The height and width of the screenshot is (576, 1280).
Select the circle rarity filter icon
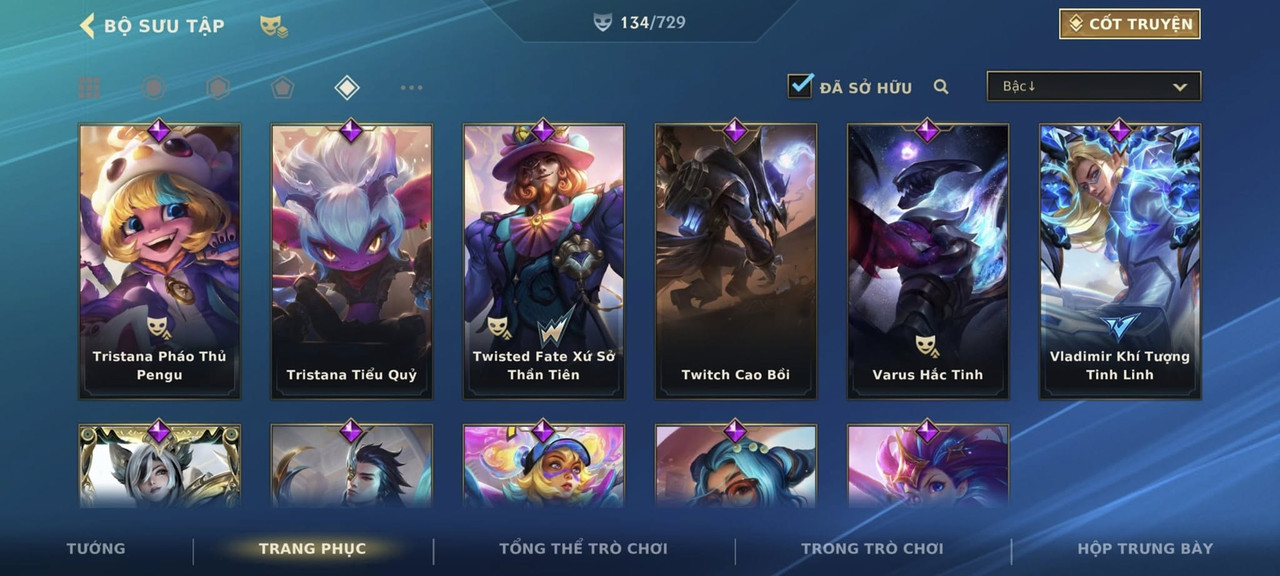(153, 88)
